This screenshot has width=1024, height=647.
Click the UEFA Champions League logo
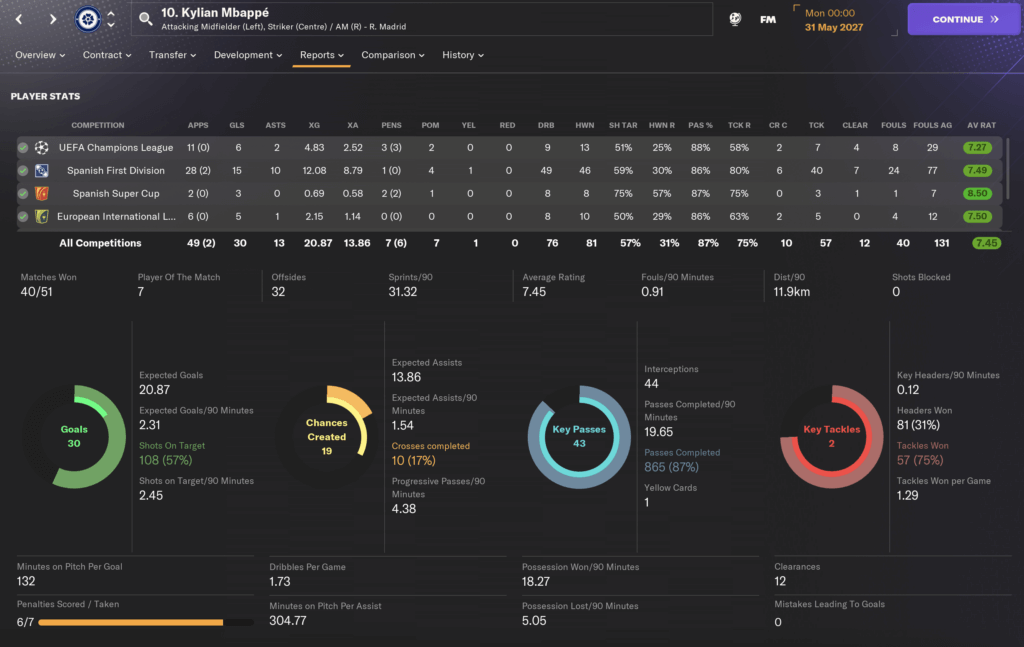pyautogui.click(x=42, y=147)
